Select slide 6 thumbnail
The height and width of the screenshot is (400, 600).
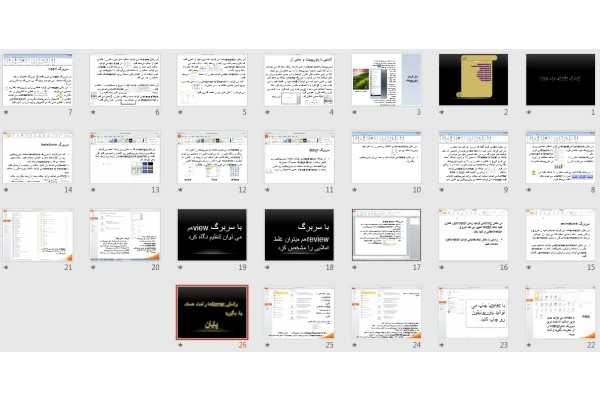point(125,79)
